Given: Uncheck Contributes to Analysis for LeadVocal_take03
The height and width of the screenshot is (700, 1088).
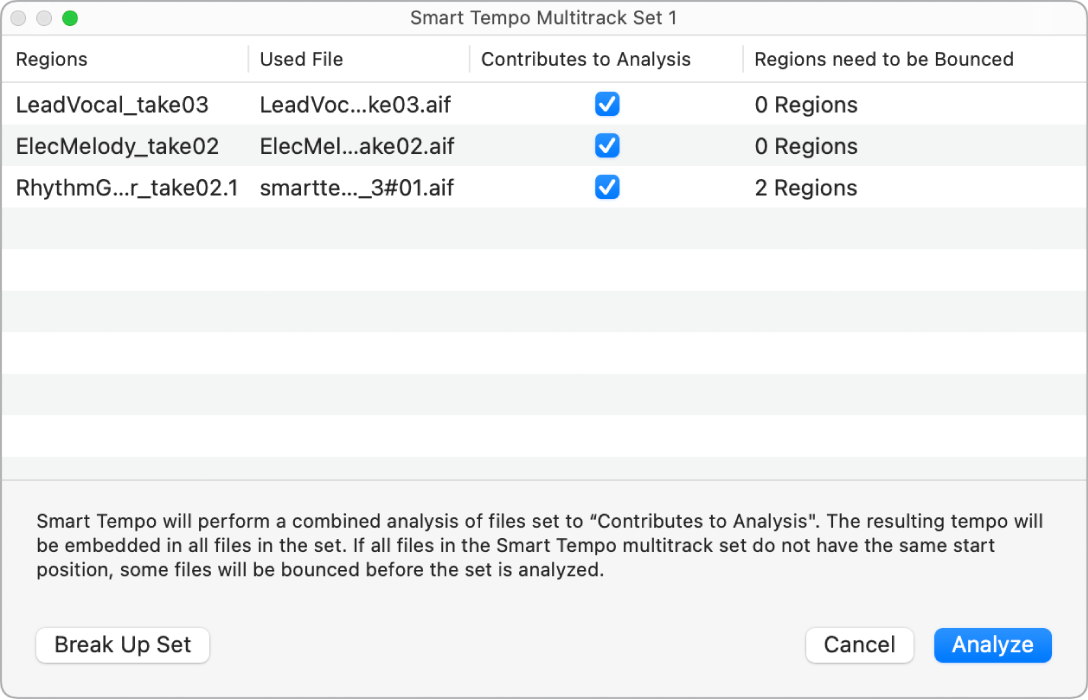Looking at the screenshot, I should coord(607,104).
